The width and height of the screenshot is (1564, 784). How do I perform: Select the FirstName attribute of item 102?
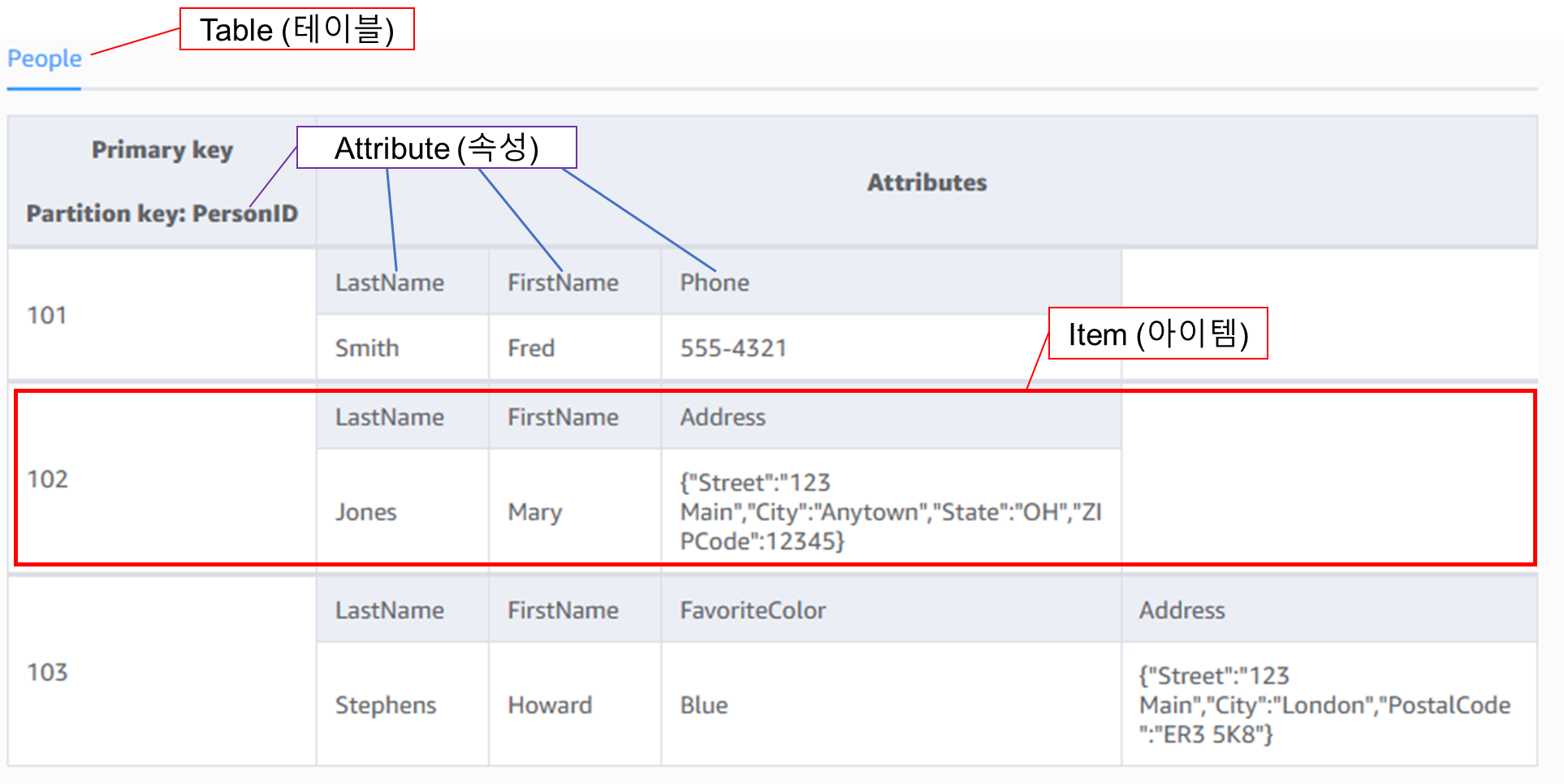click(x=564, y=417)
